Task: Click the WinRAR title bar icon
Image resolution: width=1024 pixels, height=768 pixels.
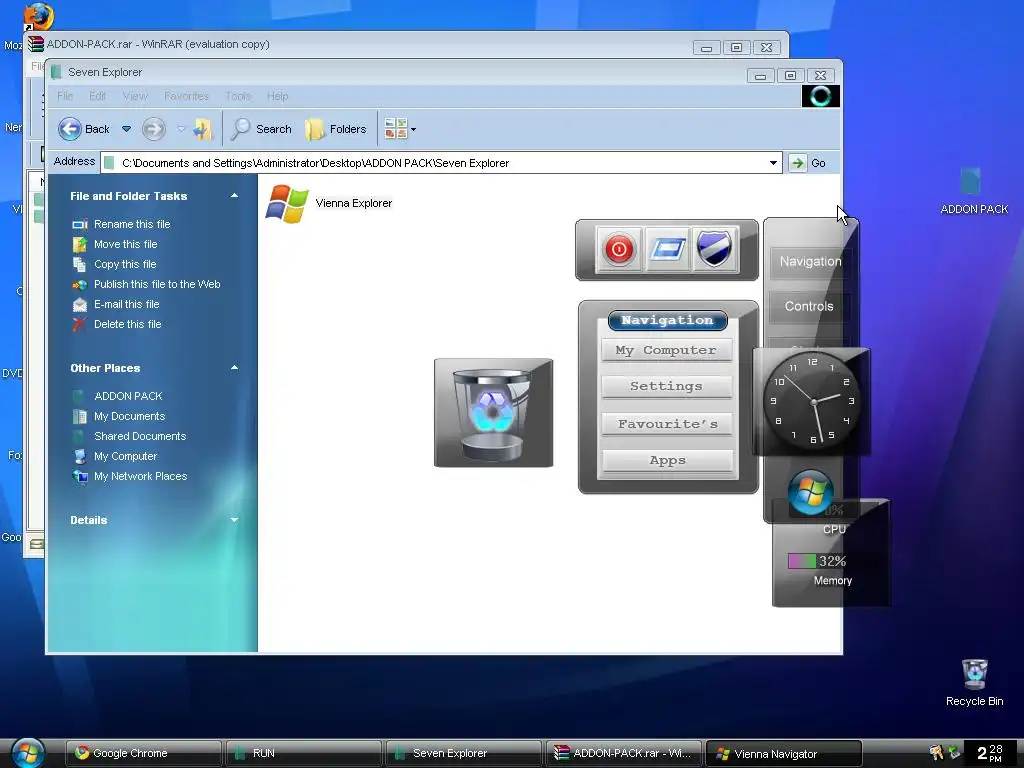Action: (36, 44)
